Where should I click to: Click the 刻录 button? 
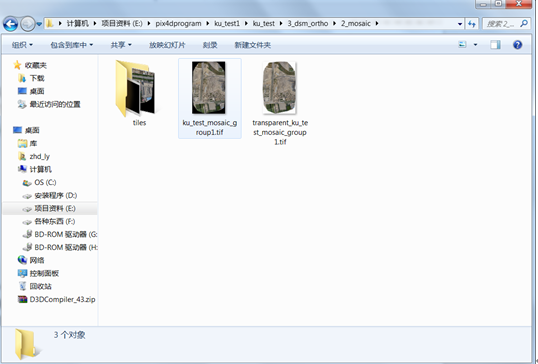point(210,45)
